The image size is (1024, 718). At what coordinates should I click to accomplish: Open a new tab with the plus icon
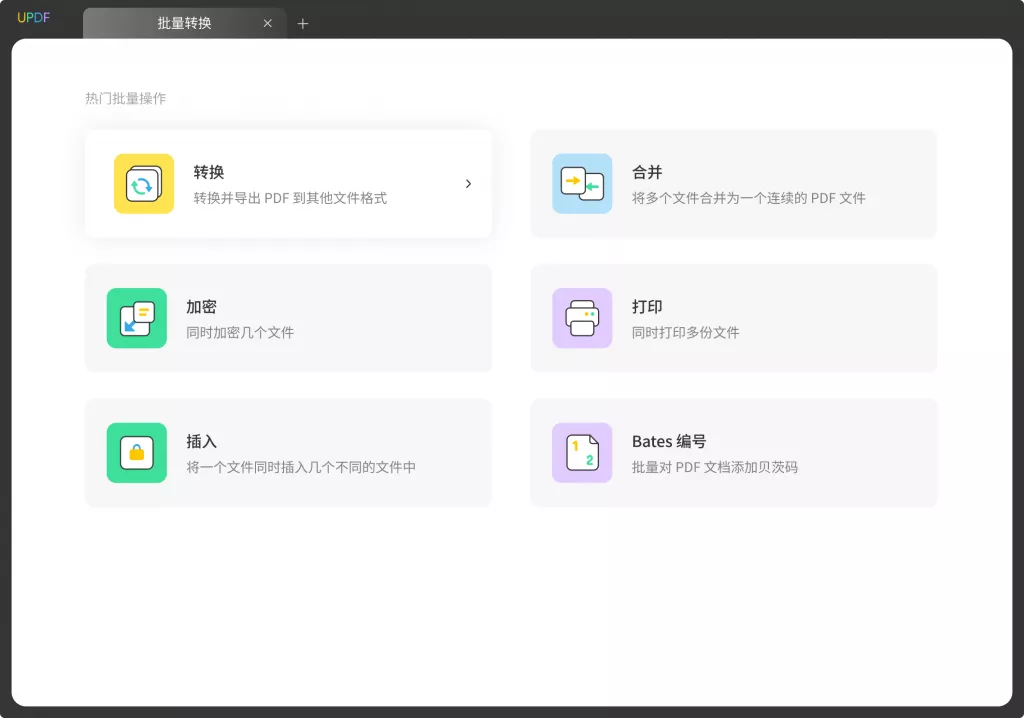point(303,24)
